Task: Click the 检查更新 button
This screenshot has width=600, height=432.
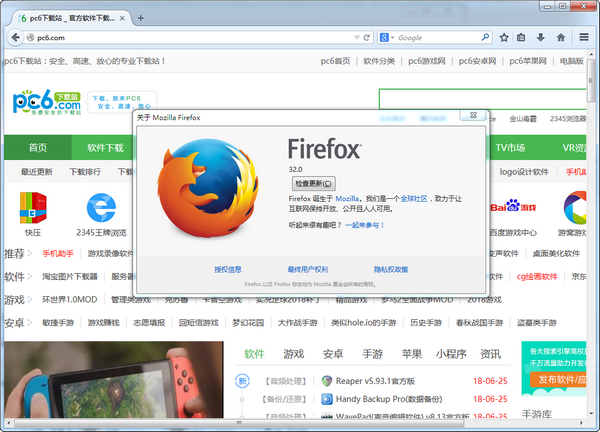Action: coord(313,184)
